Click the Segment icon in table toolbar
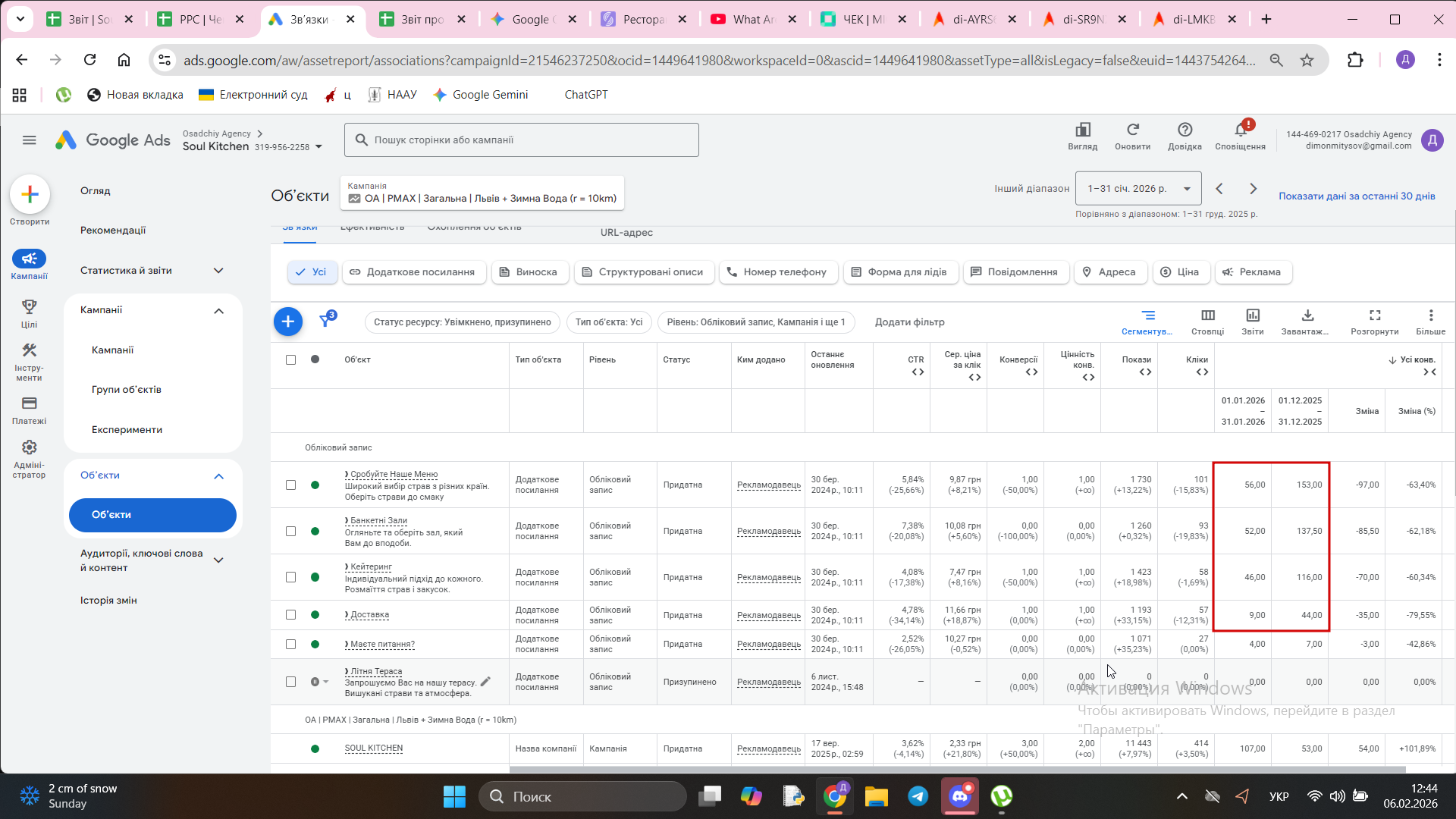The width and height of the screenshot is (1456, 819). (1148, 315)
